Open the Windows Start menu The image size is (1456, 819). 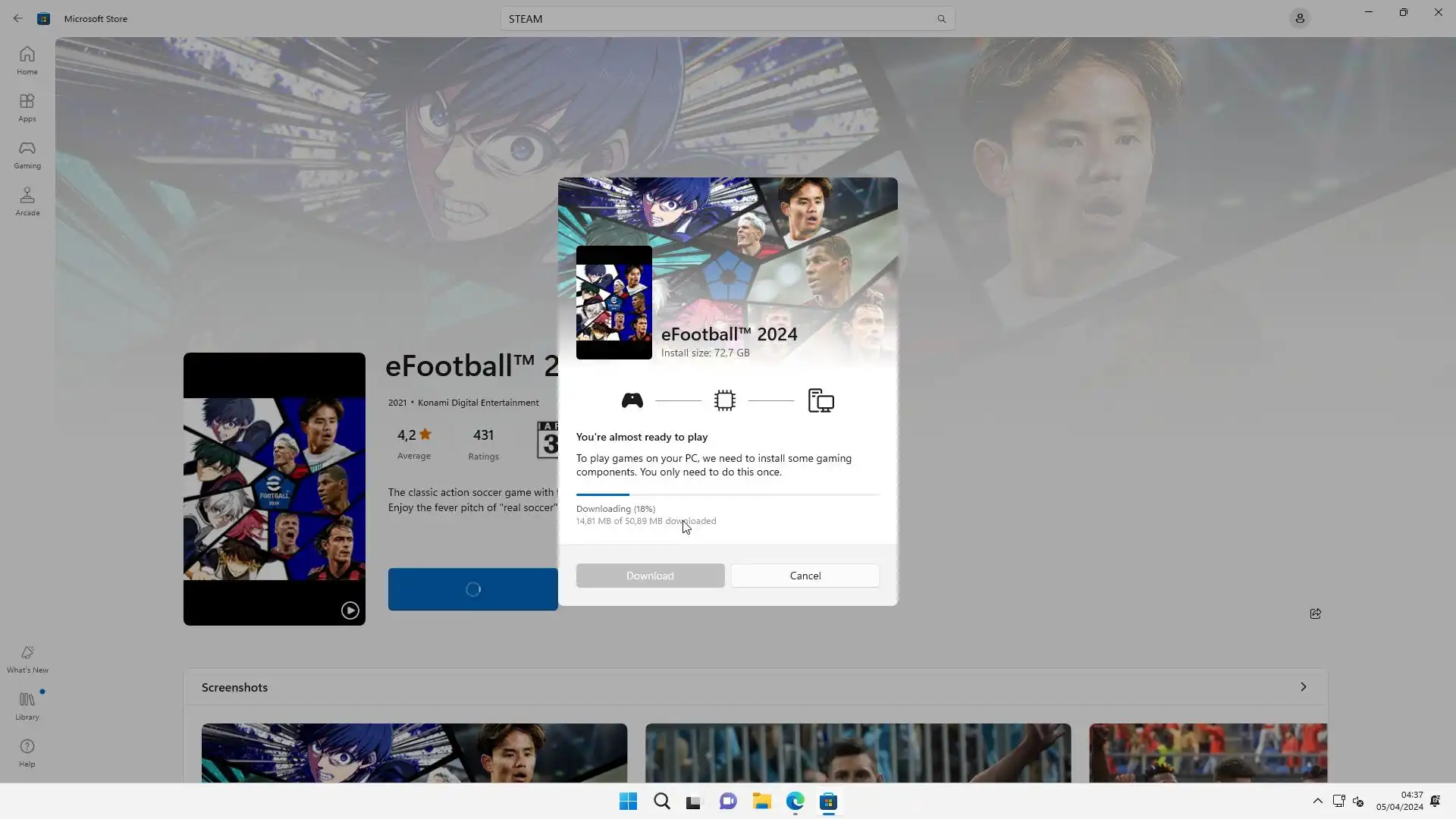click(x=628, y=802)
